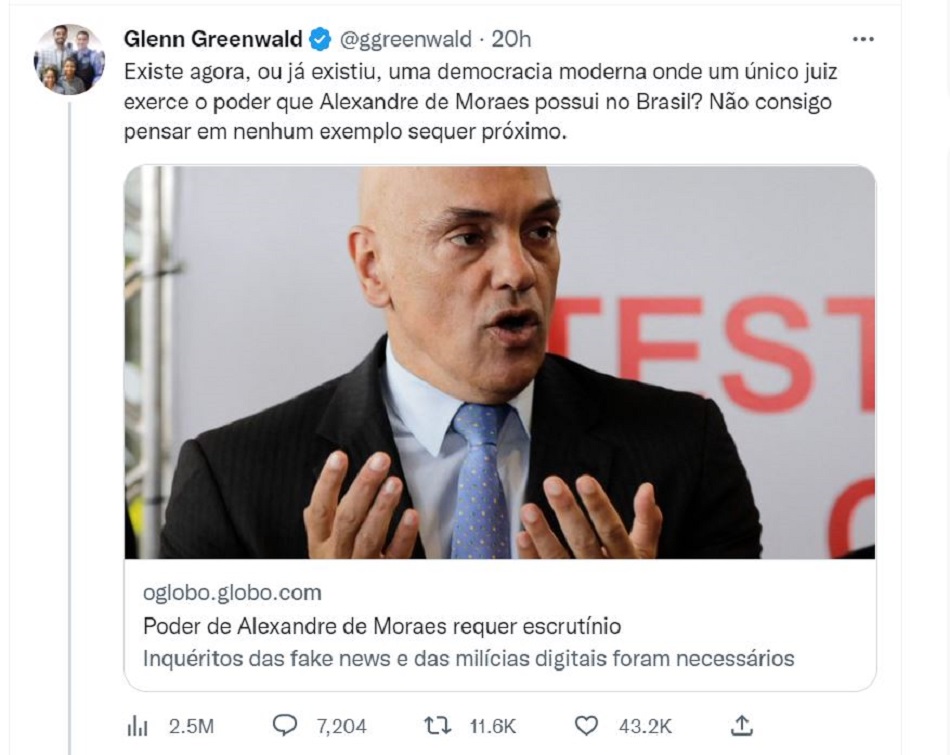Open the article preview image
The image size is (950, 755).
(x=500, y=362)
